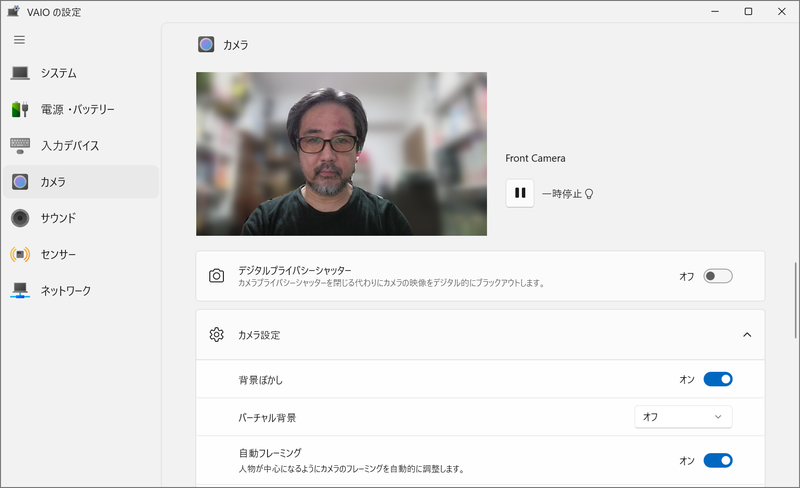Open センサー settings page
Viewport: 800px width, 488px height.
pyautogui.click(x=81, y=254)
